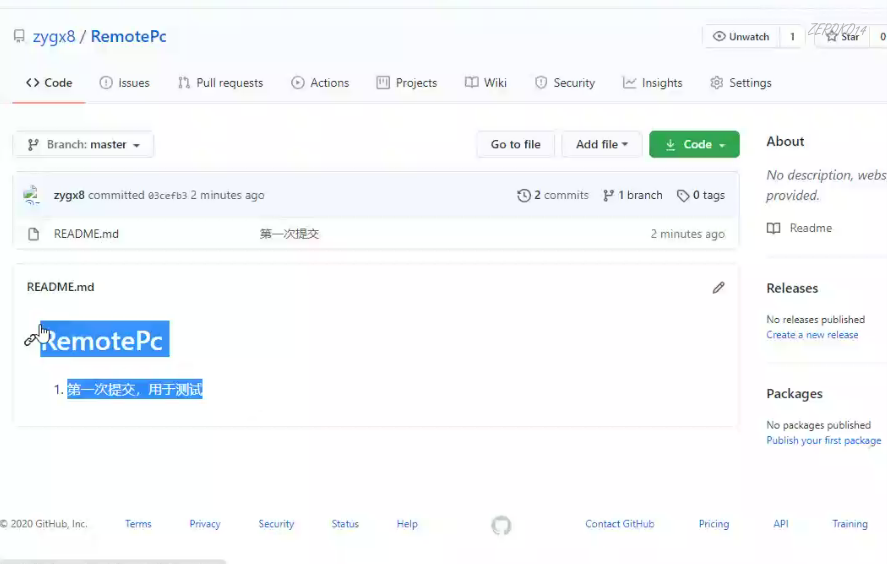Open the Wiki tab

coord(485,83)
